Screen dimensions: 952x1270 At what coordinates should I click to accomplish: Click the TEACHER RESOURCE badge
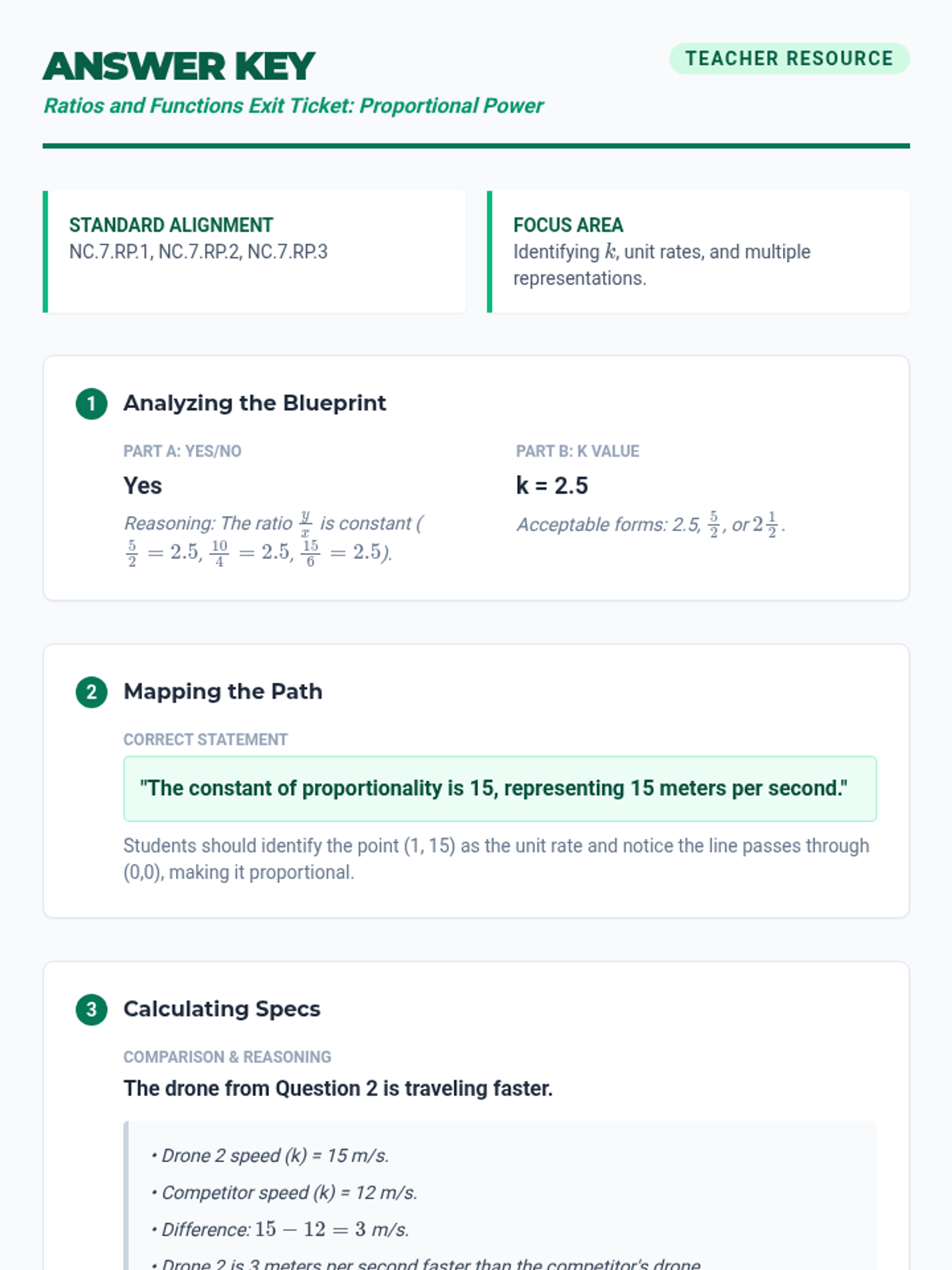[789, 59]
